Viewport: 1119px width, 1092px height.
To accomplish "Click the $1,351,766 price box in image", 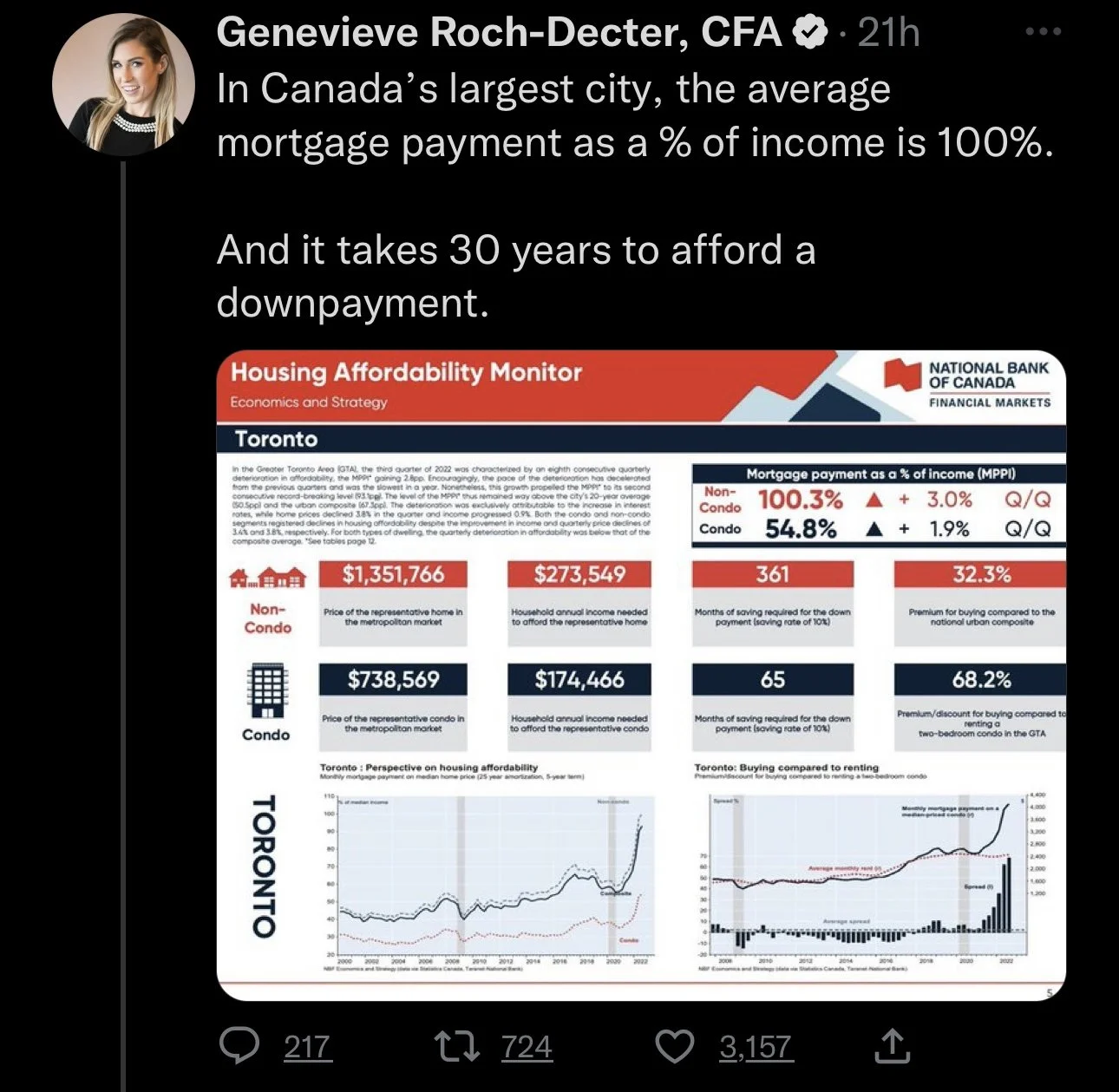I will pos(393,574).
